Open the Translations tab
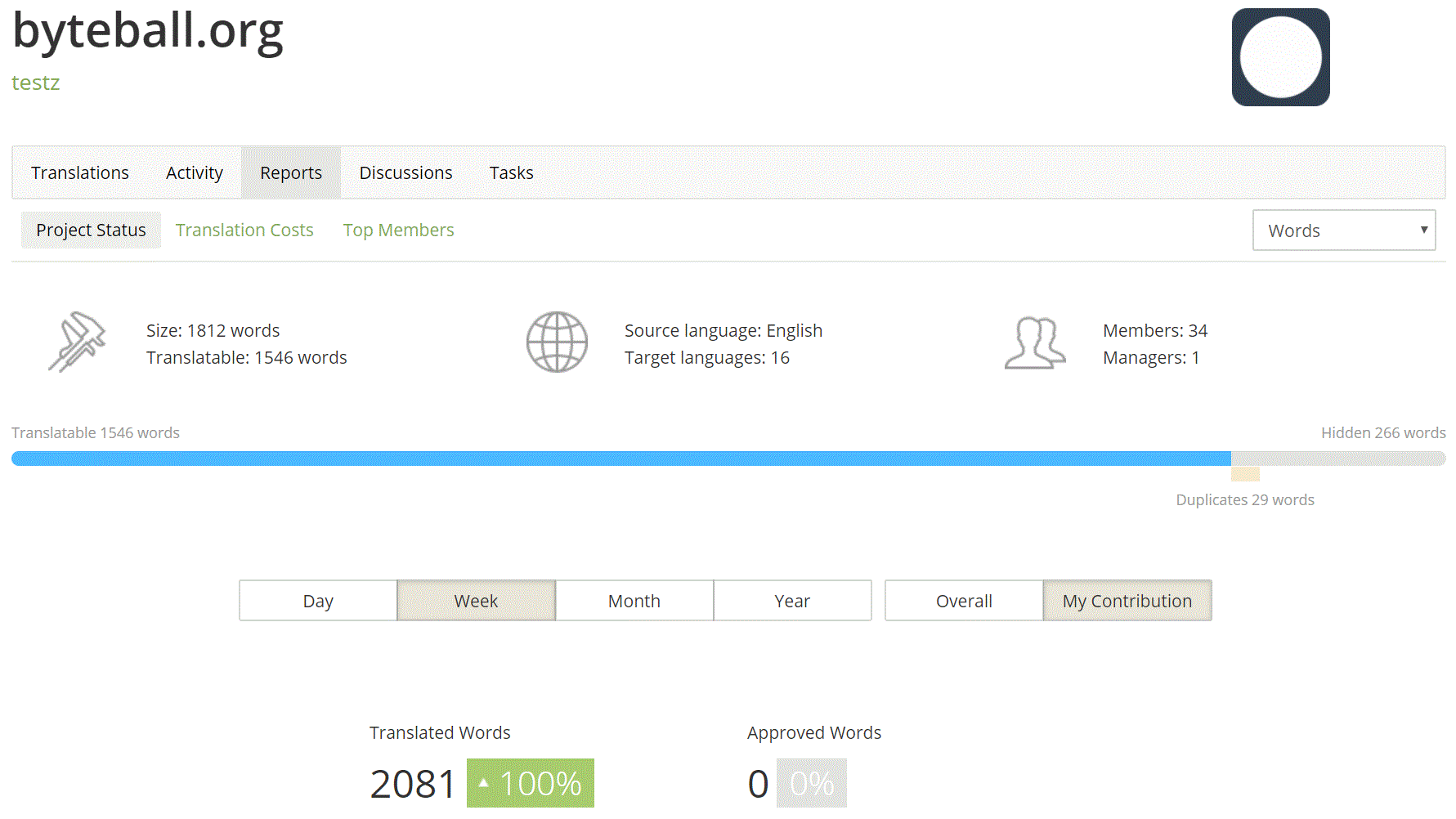Image resolution: width=1456 pixels, height=819 pixels. click(x=80, y=172)
